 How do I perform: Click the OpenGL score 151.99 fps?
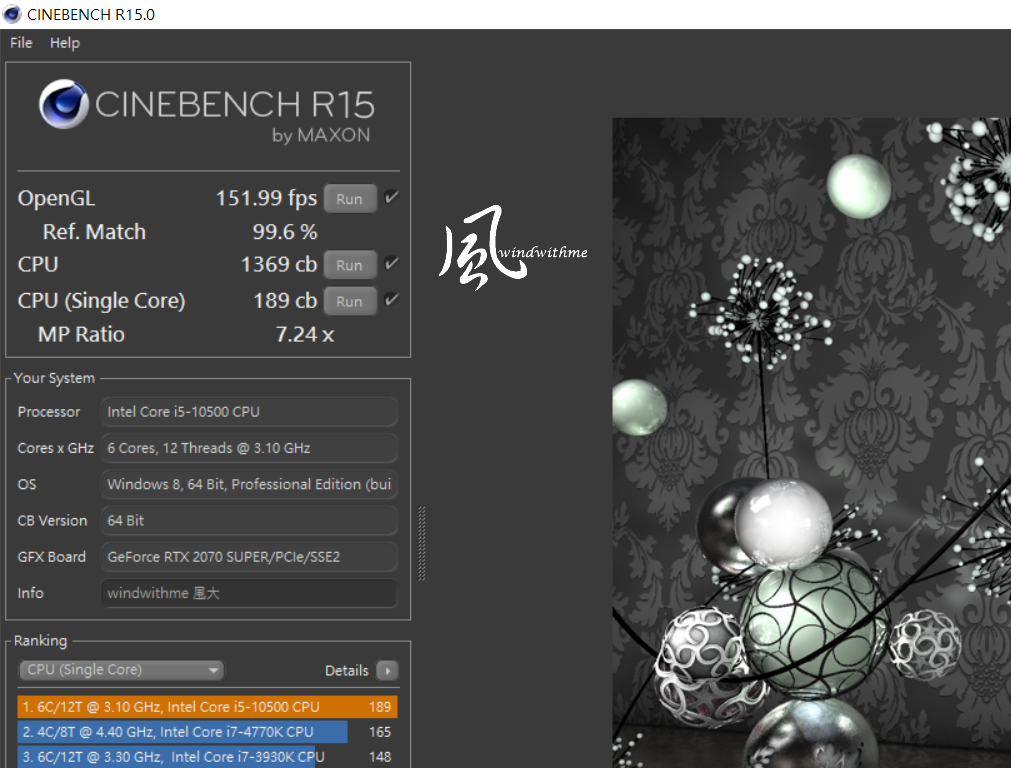point(266,198)
